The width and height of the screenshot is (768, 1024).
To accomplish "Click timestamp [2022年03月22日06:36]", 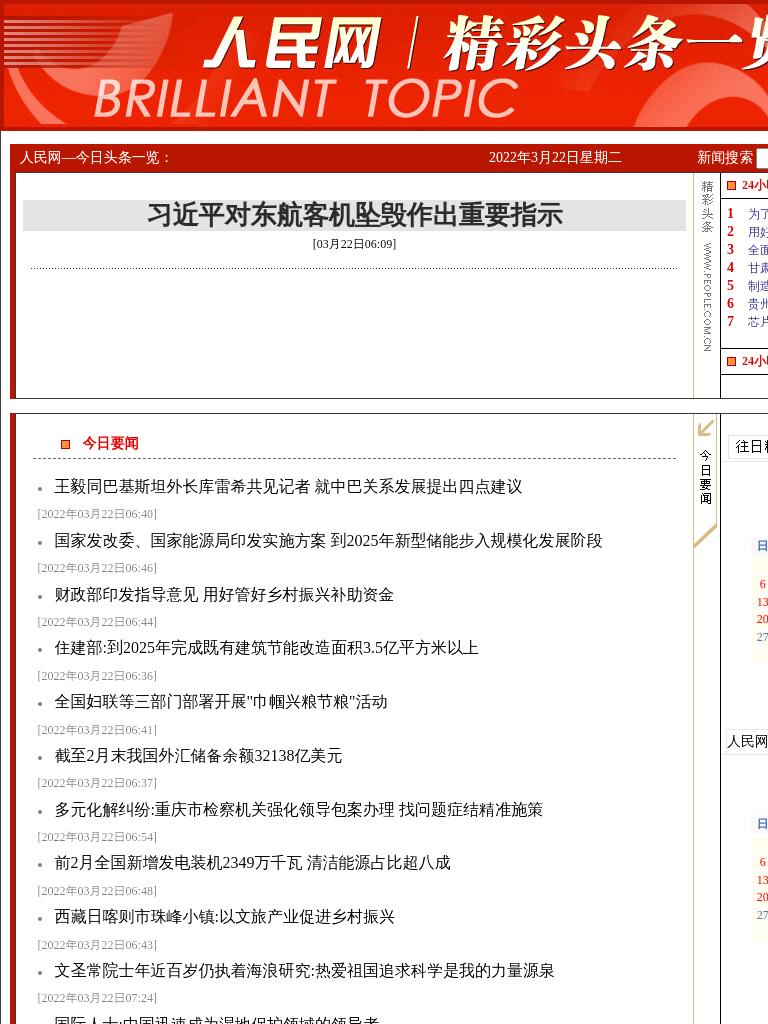I will (97, 676).
